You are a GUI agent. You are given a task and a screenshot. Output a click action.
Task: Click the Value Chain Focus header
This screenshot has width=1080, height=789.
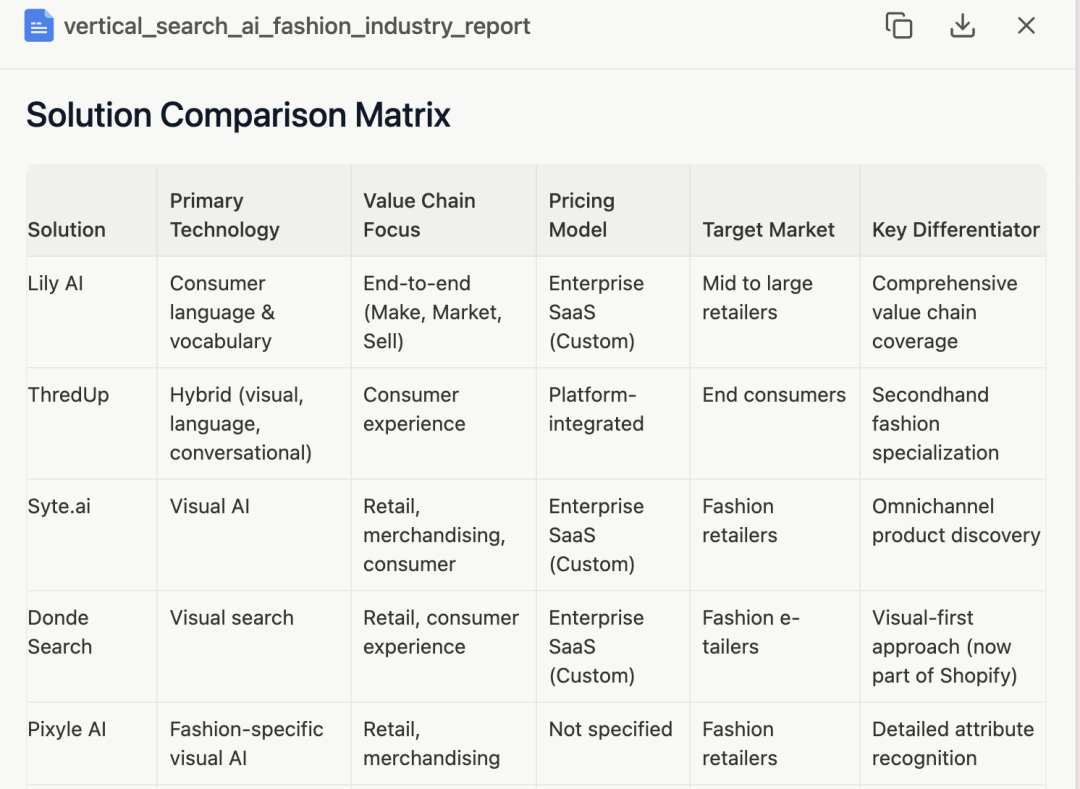pos(419,215)
